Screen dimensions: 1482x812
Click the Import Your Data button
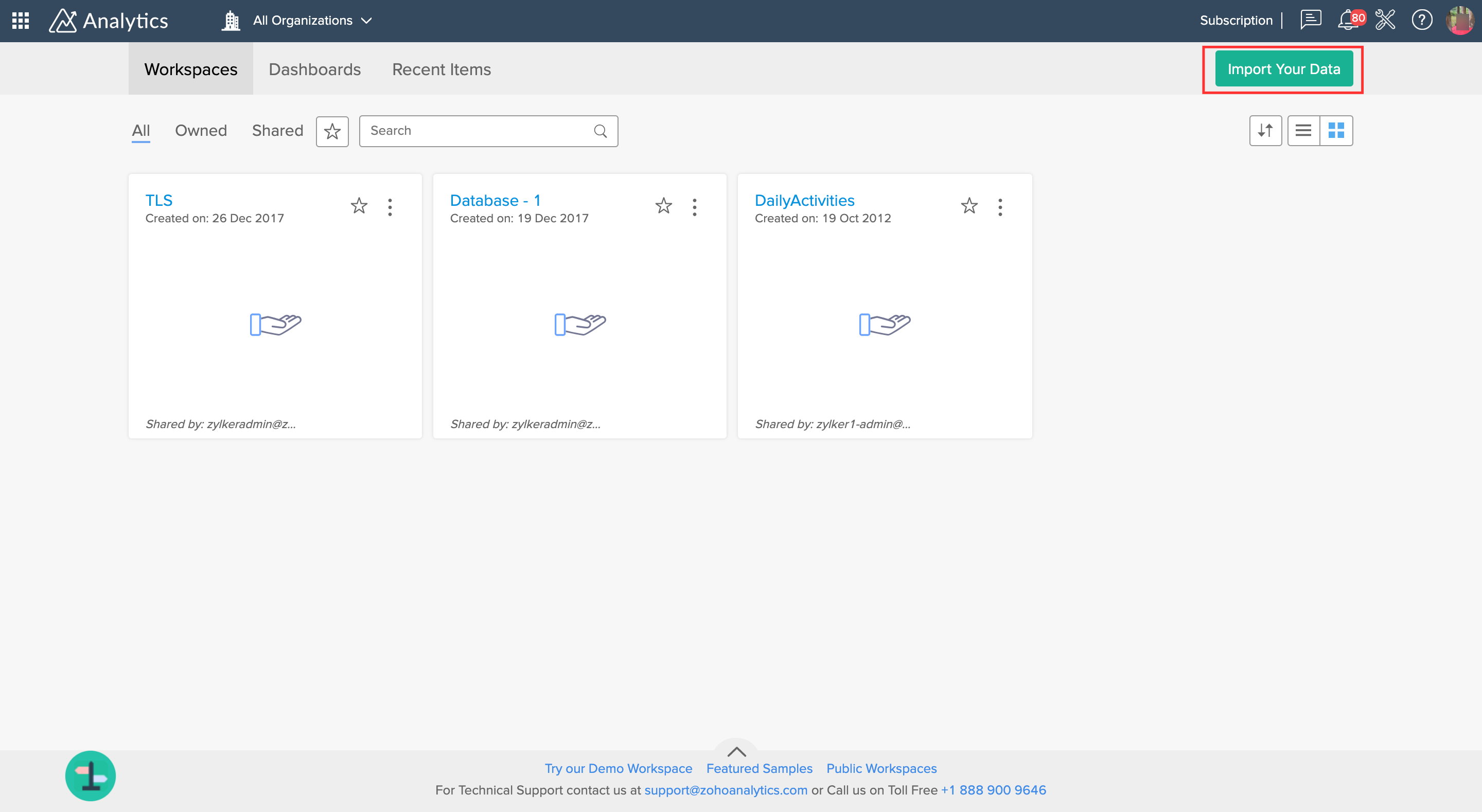click(1283, 69)
